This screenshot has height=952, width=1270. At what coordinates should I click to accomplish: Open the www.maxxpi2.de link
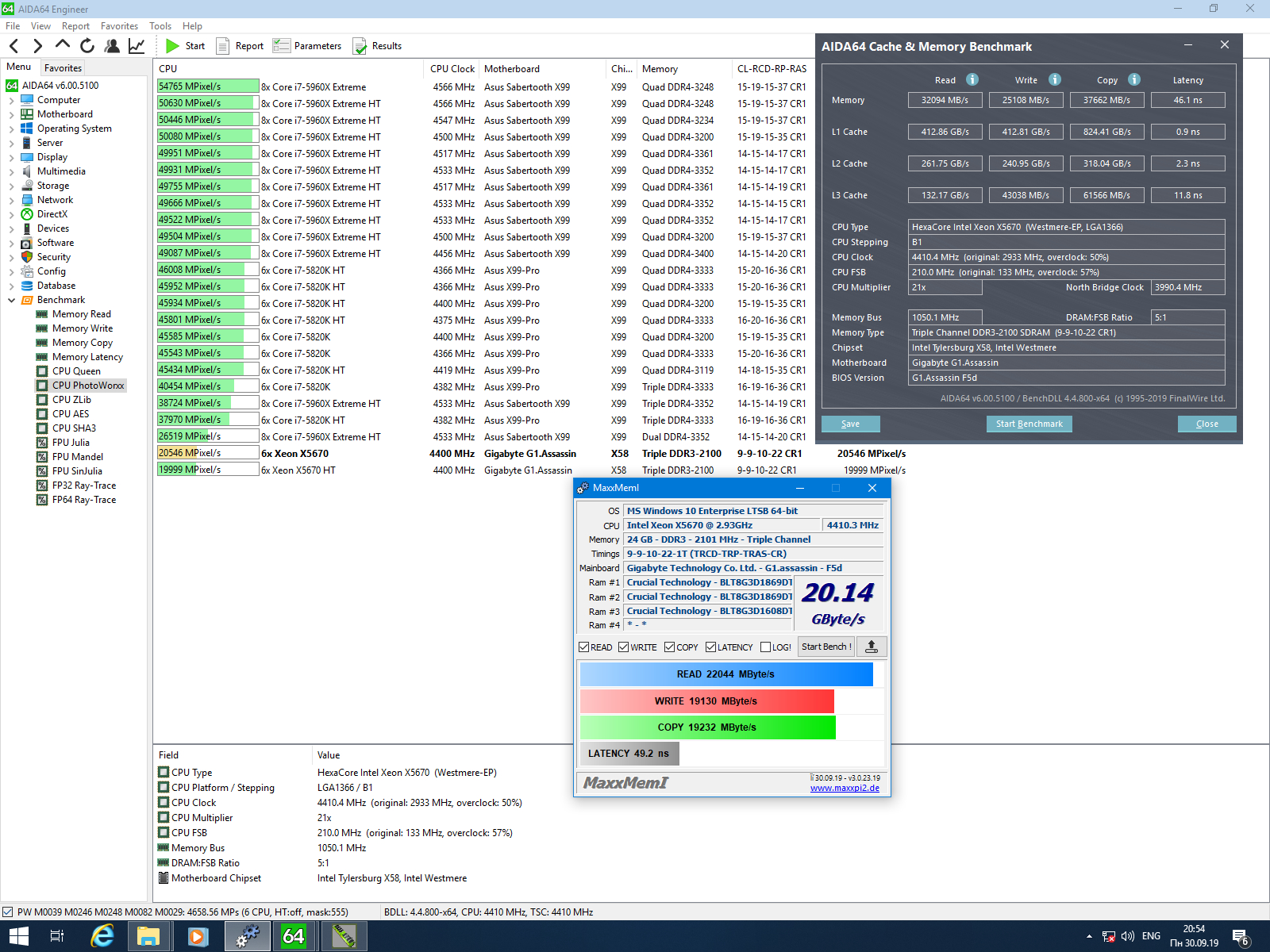845,788
